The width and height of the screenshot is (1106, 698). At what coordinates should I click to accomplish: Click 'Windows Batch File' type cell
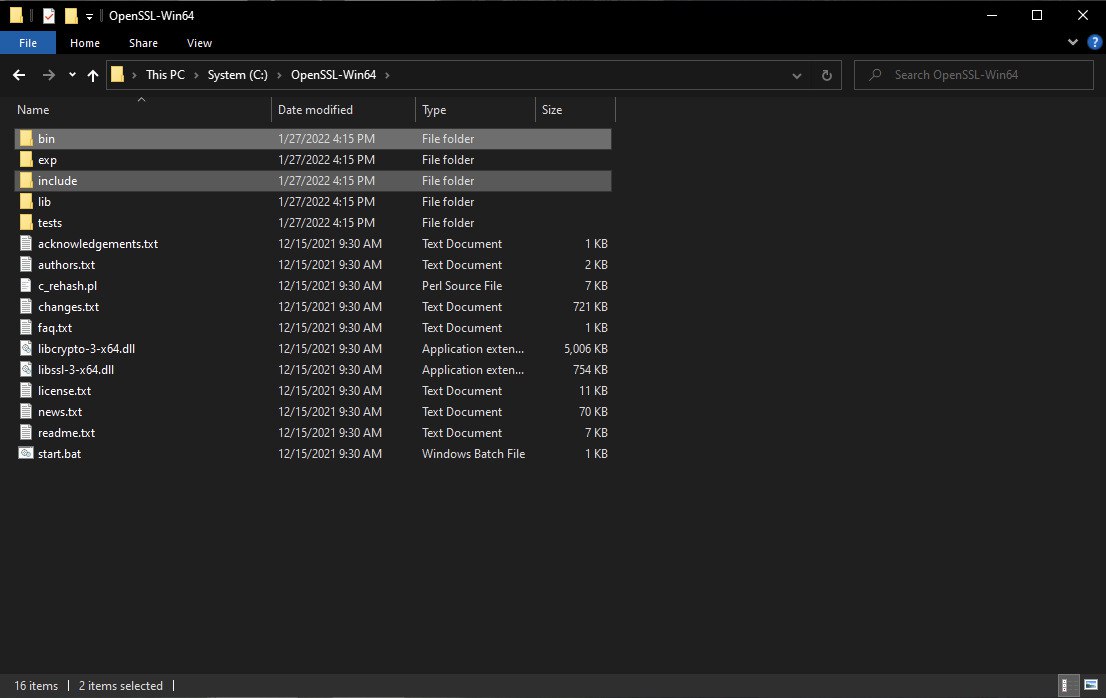coord(473,453)
